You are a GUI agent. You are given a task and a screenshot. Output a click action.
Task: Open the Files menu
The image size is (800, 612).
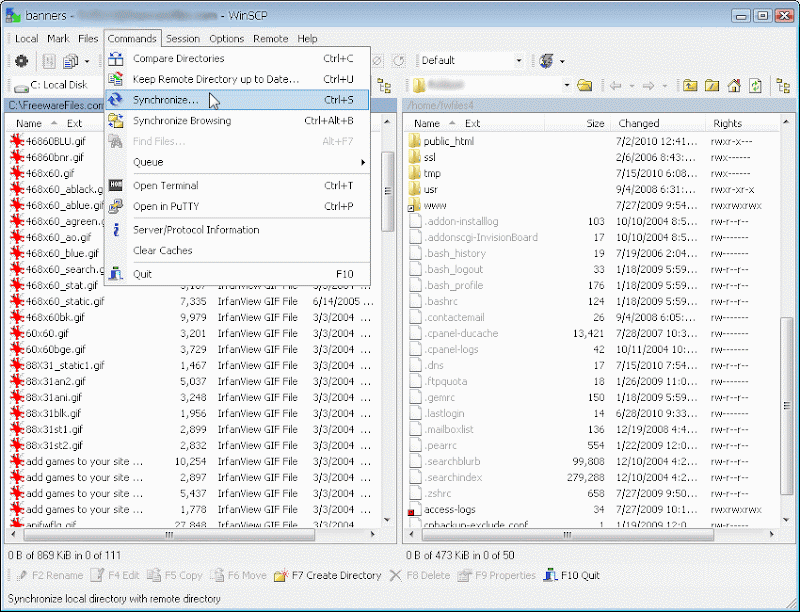click(88, 39)
